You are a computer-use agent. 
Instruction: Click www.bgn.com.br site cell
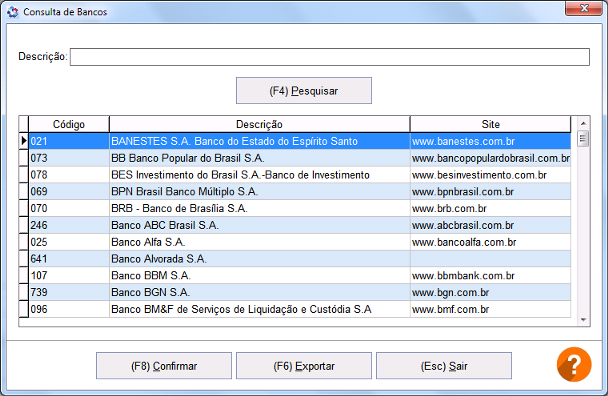click(x=491, y=292)
